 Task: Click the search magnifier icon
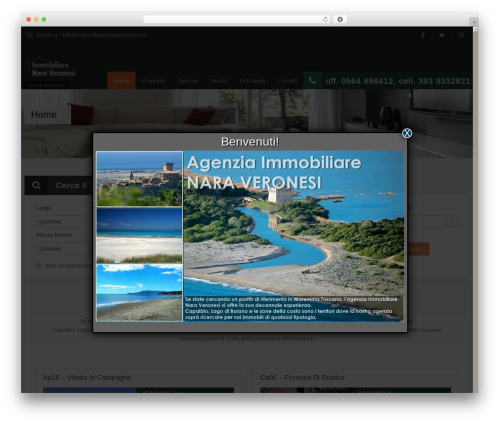click(36, 185)
